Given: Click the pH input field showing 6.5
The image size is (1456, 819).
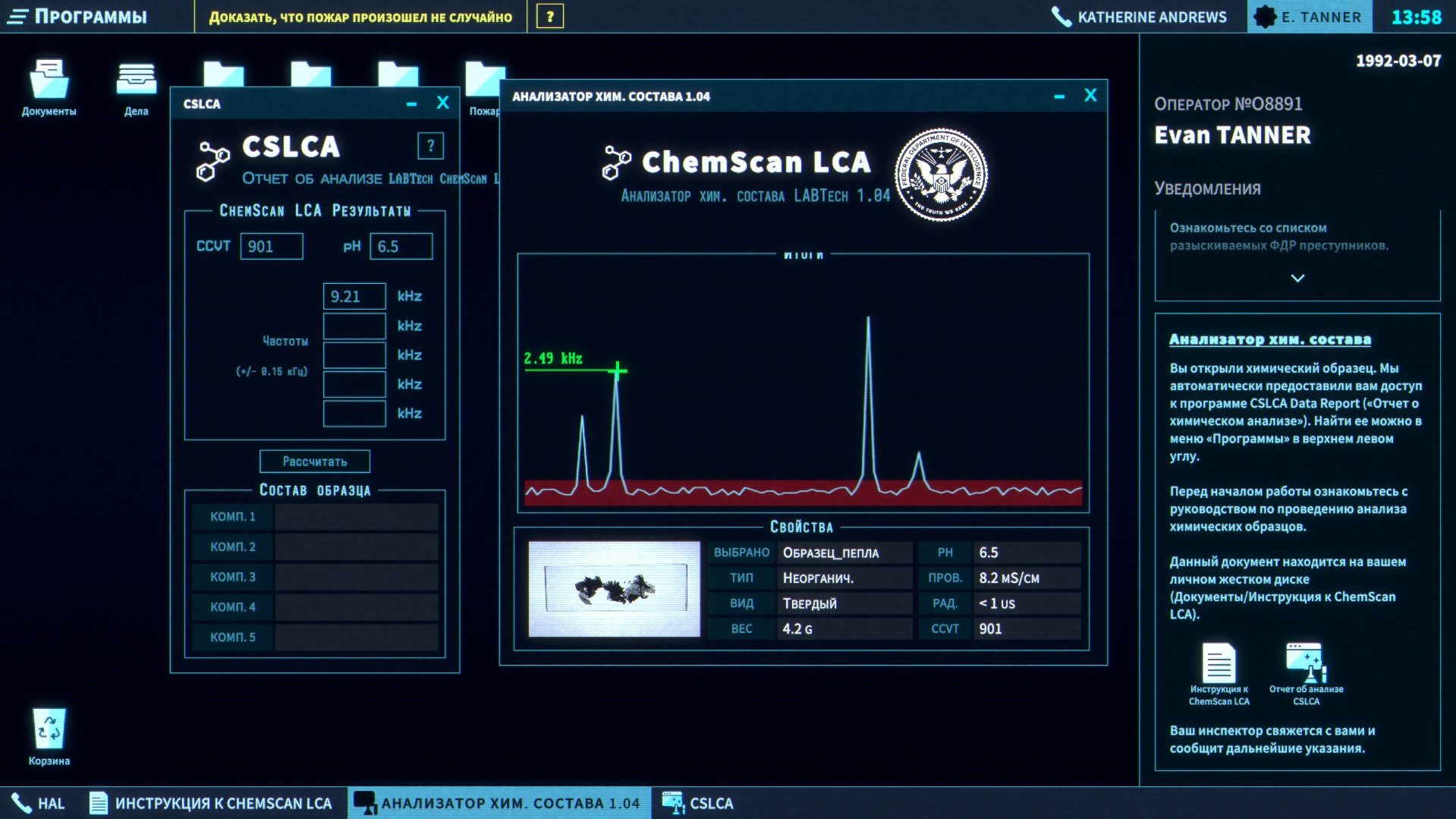Looking at the screenshot, I should [401, 247].
